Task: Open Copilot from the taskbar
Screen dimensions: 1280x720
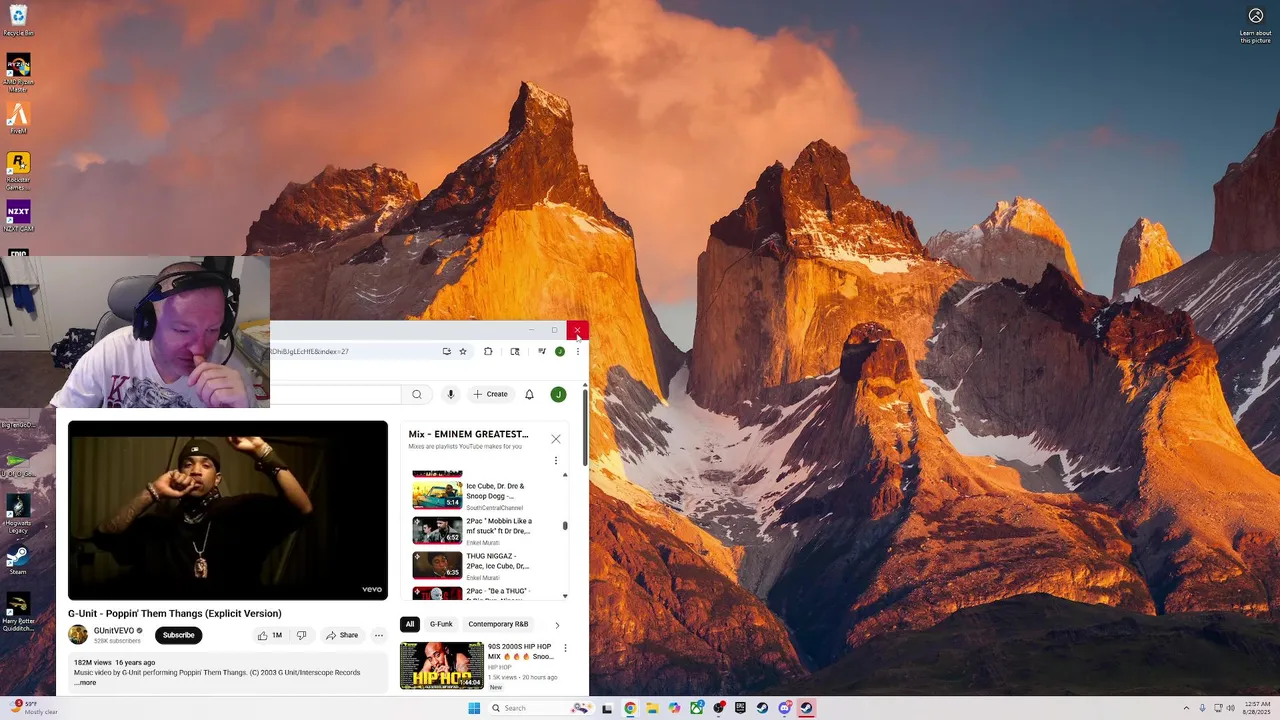Action: (x=674, y=708)
